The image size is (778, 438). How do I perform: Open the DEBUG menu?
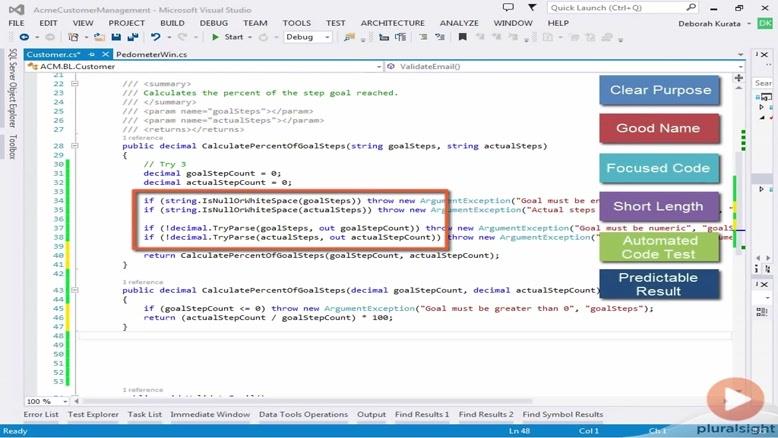pos(214,23)
